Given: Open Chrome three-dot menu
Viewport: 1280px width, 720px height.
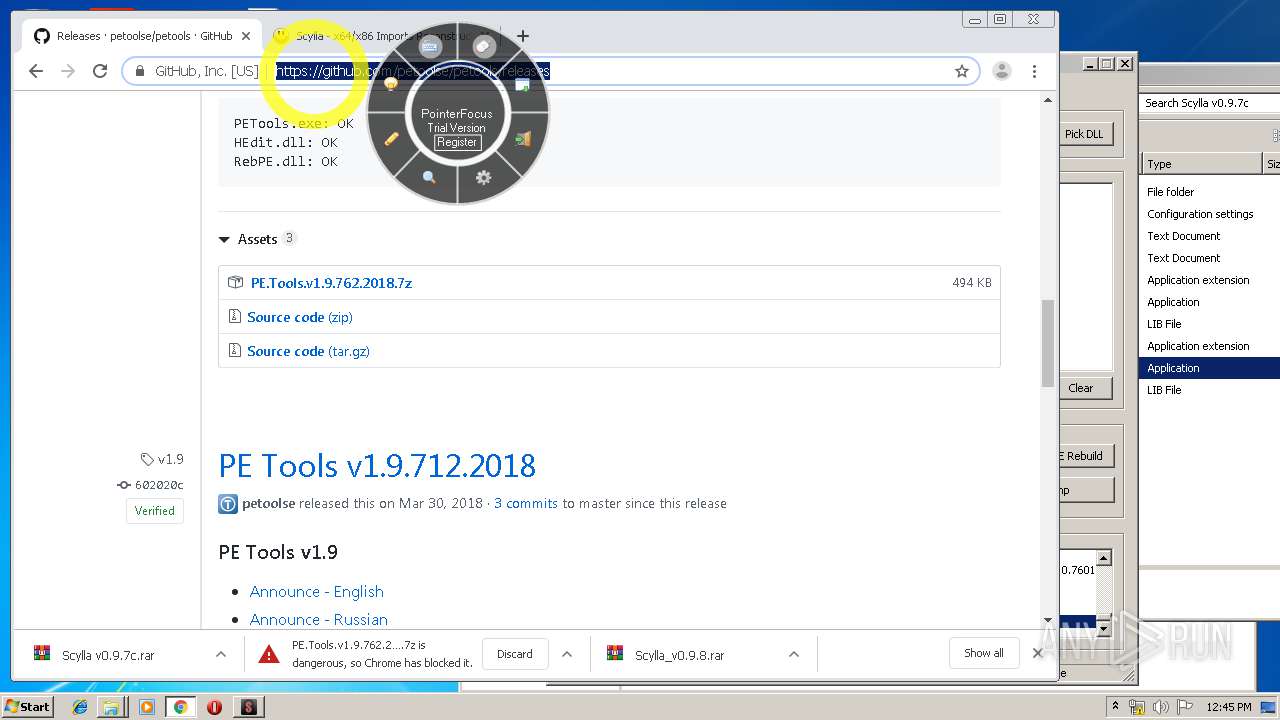Looking at the screenshot, I should click(x=1034, y=71).
